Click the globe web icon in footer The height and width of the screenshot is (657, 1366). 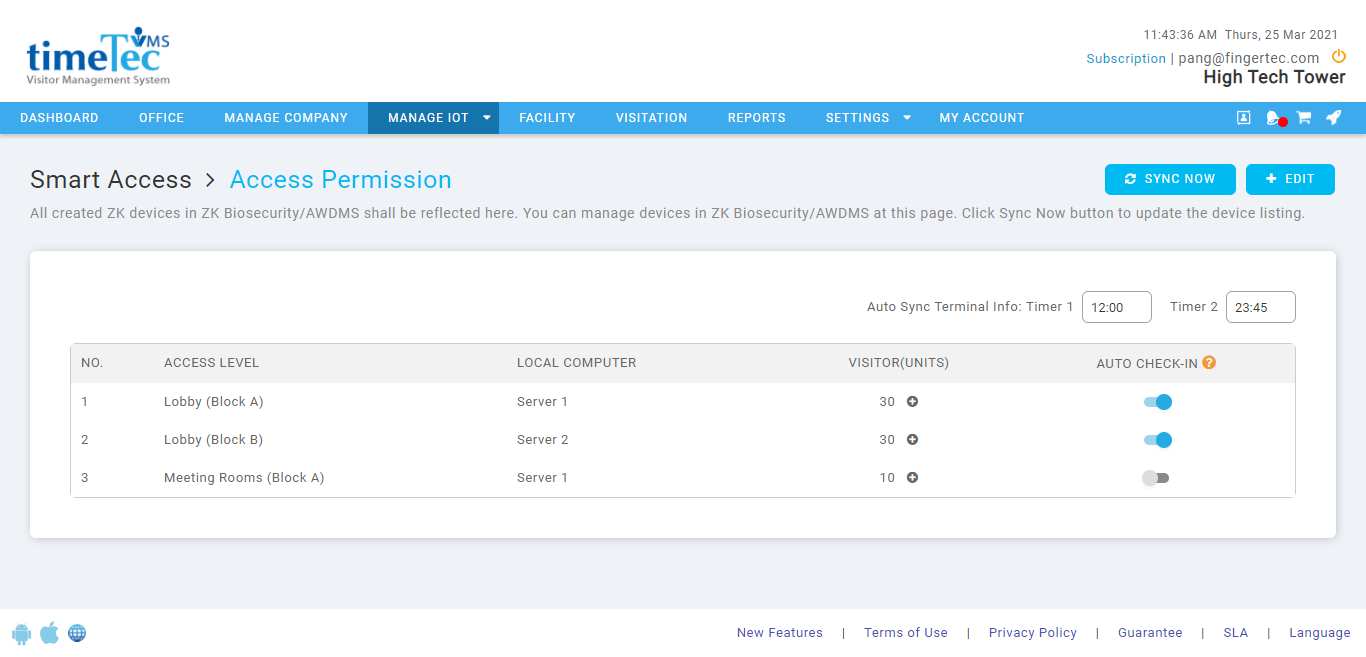tap(77, 633)
